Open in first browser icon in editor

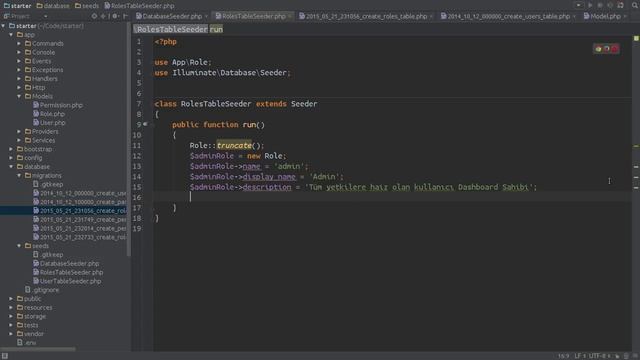598,49
